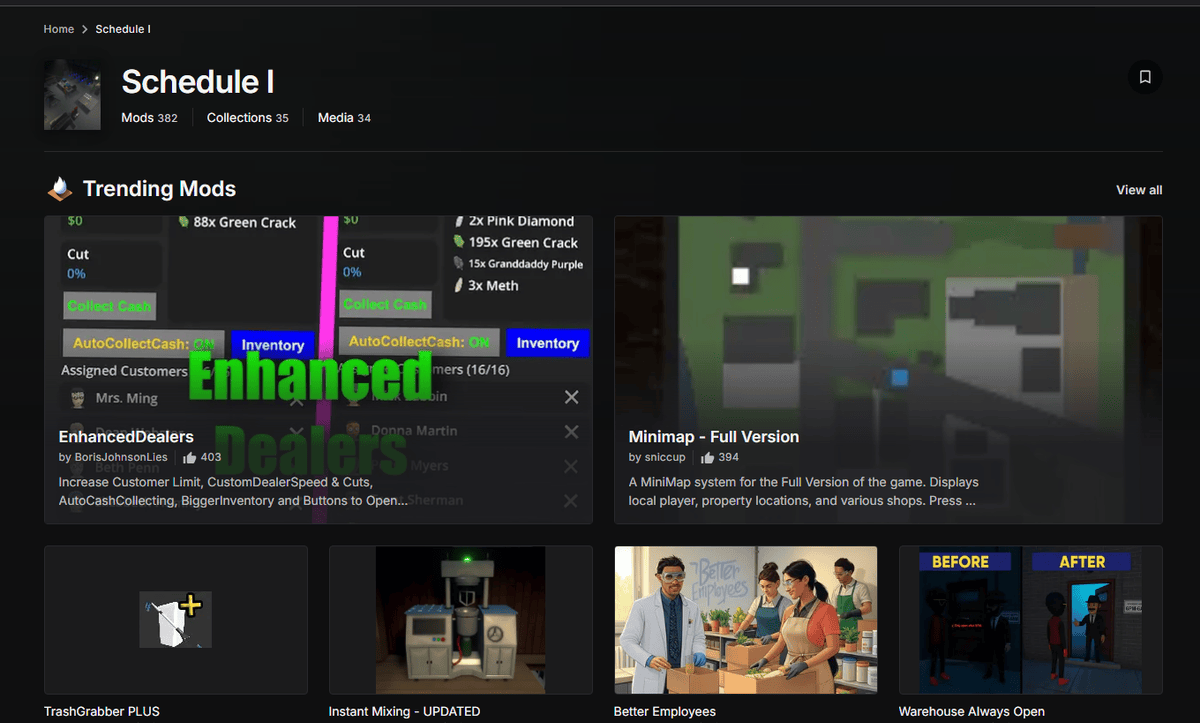Open the Better Employees thumbnail image

746,620
